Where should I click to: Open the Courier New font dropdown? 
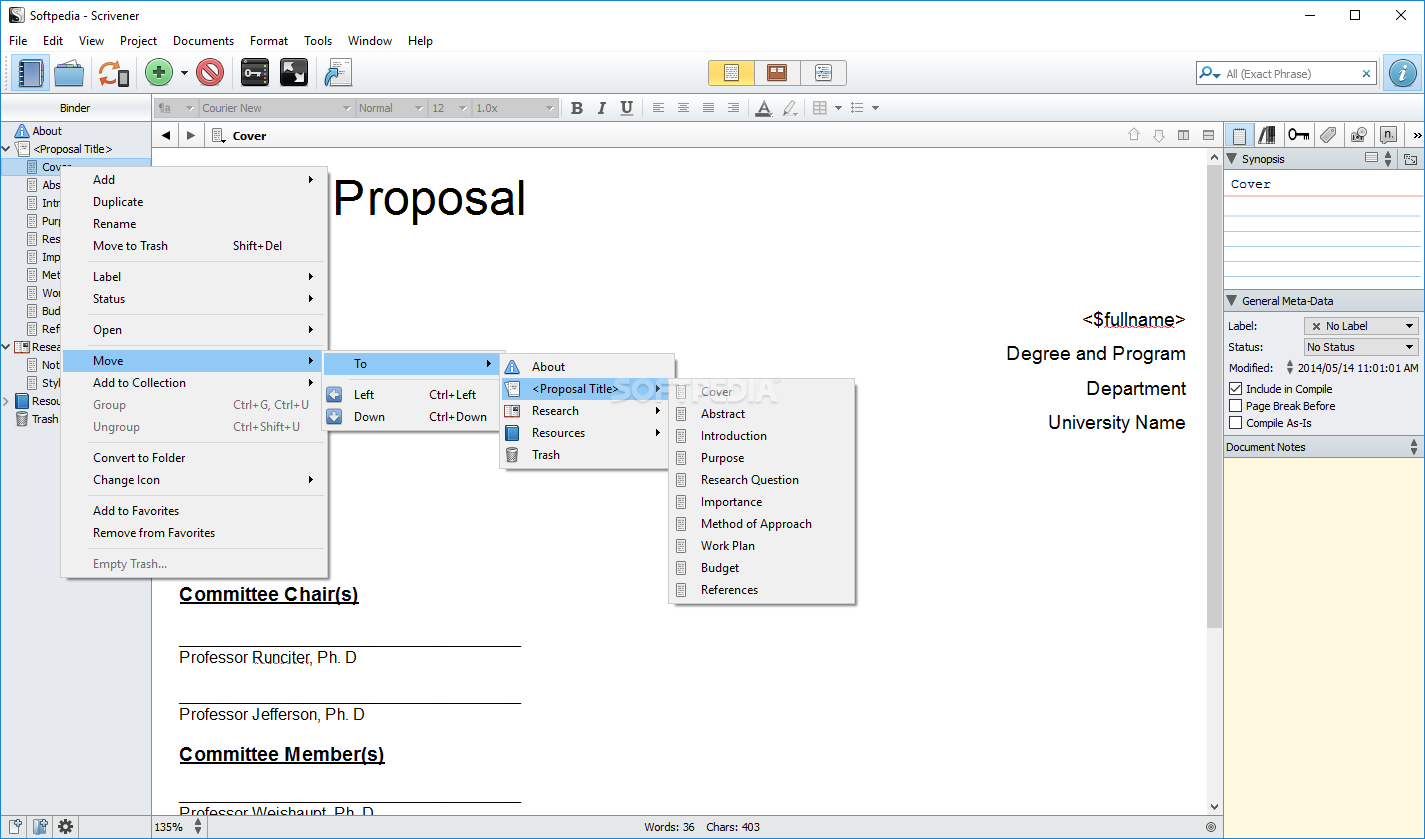[x=277, y=108]
